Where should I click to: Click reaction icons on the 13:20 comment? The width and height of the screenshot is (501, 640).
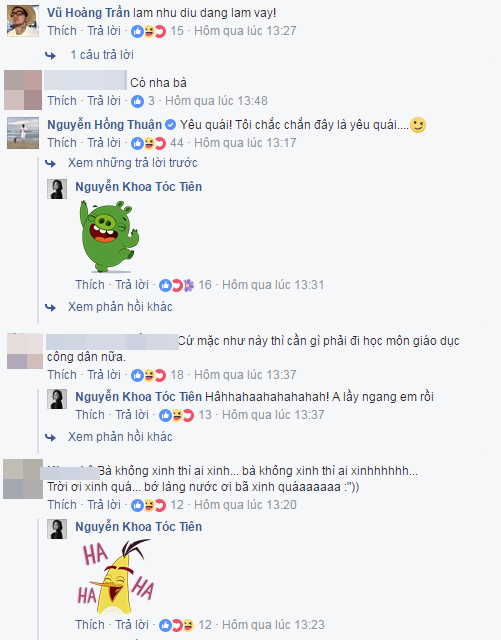click(148, 505)
